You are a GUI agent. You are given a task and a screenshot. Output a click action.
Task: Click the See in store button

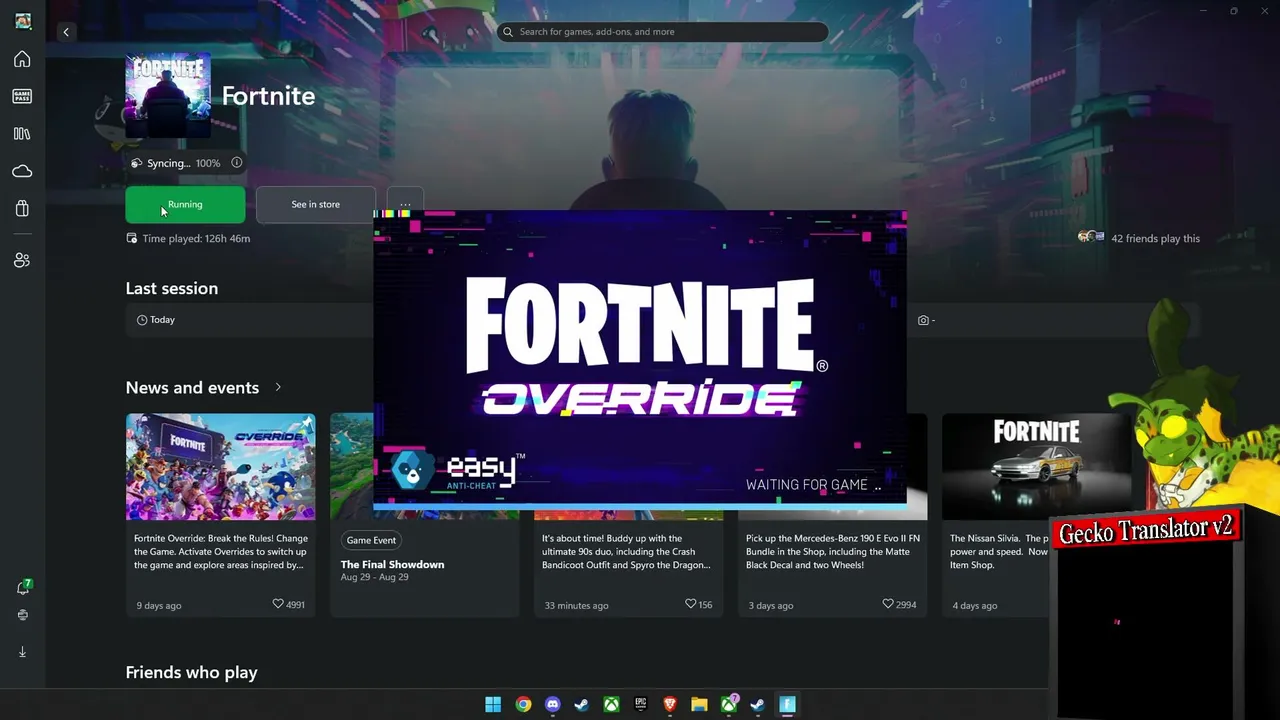316,204
